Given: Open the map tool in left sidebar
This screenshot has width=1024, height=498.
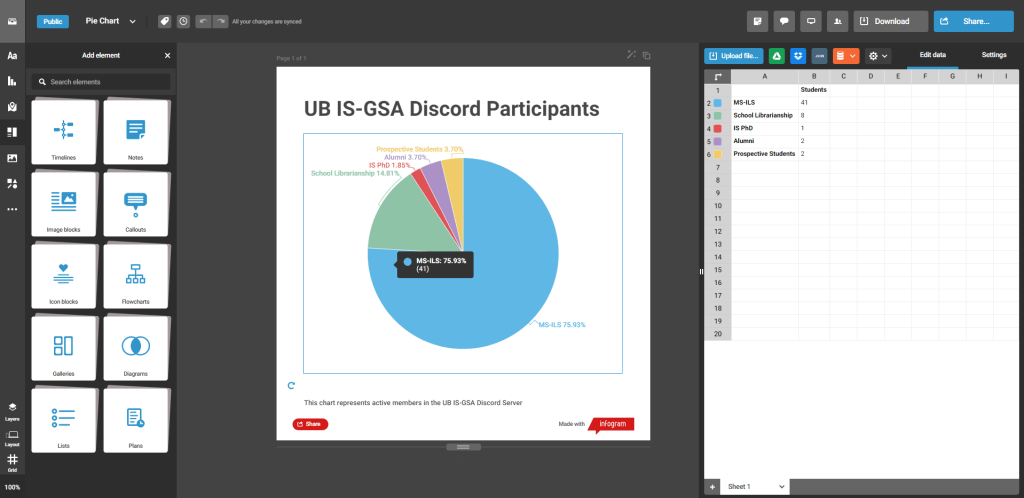Looking at the screenshot, I should [x=12, y=107].
